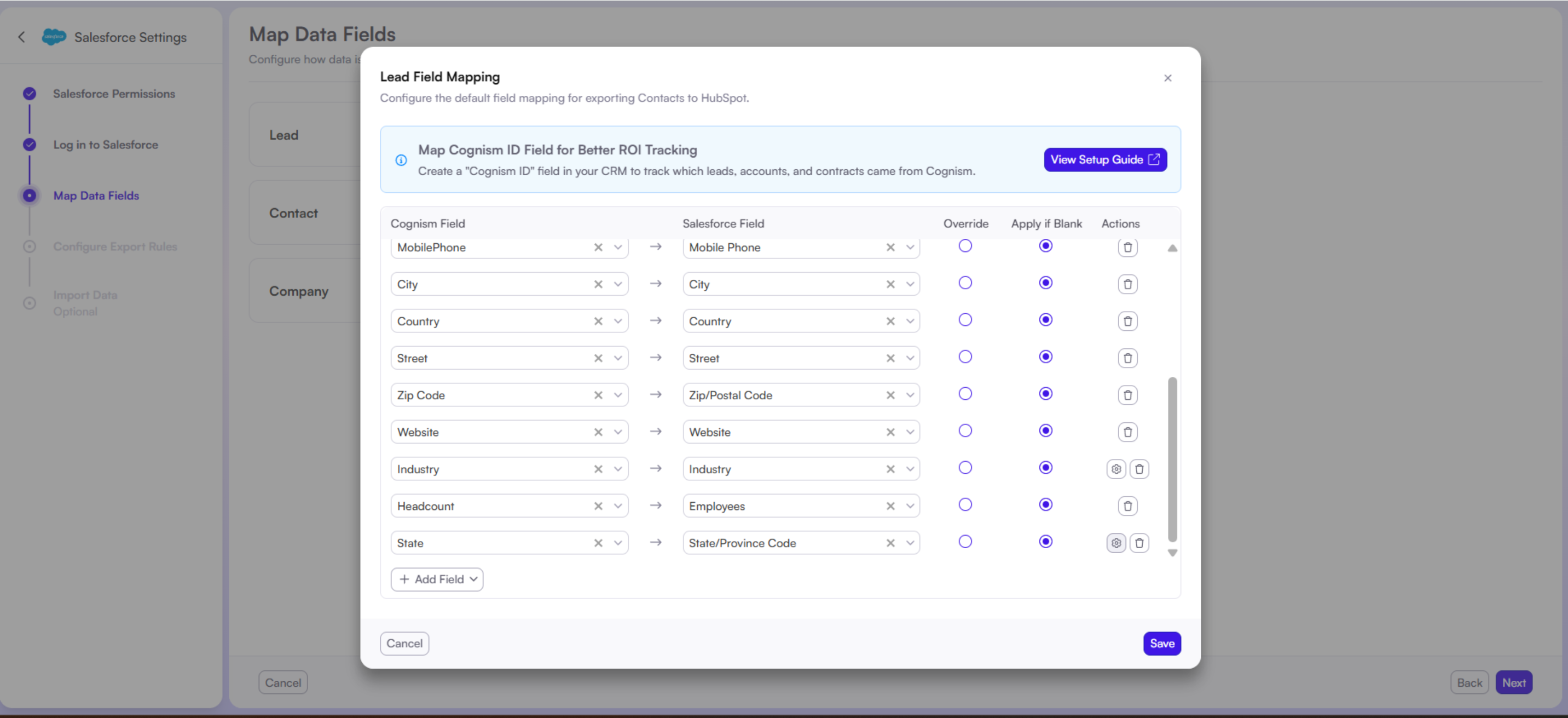Open the Add Field dropdown
1568x718 pixels.
[437, 579]
